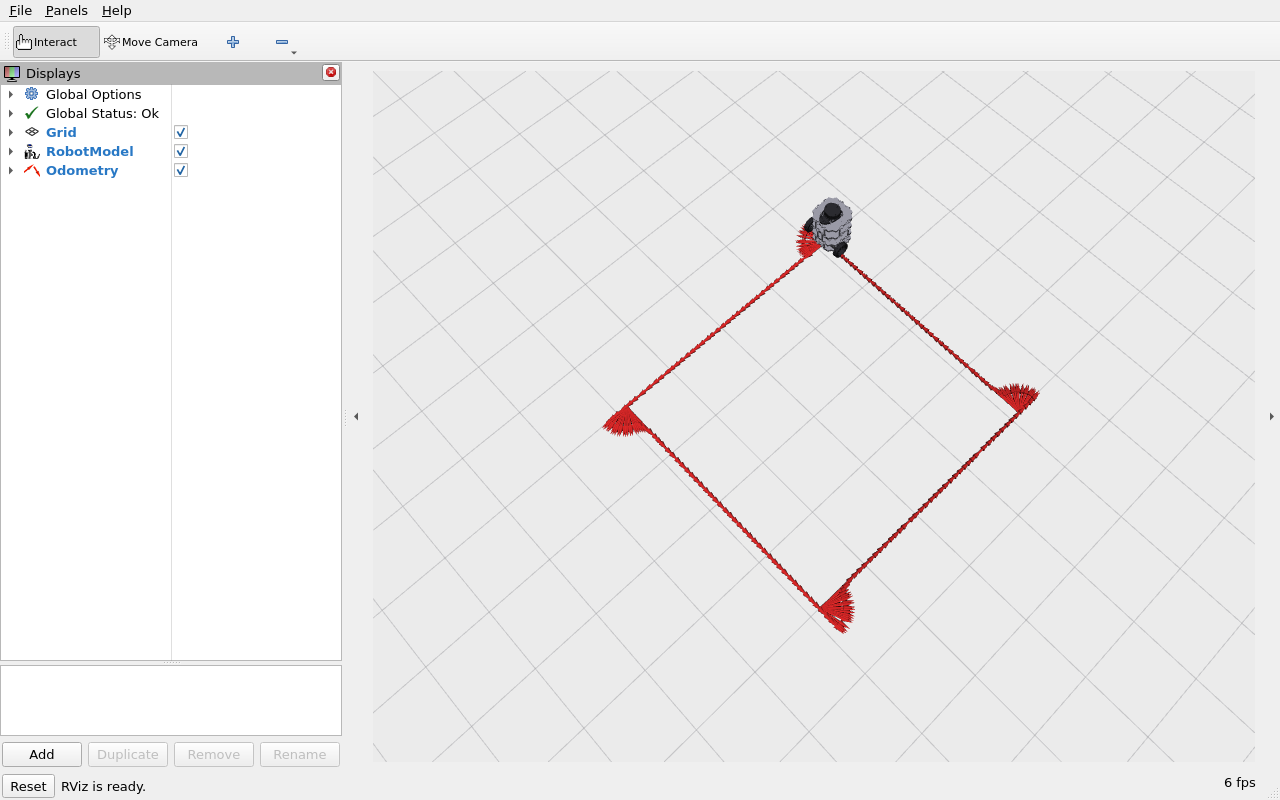Click the Global Status green checkmark icon

click(32, 113)
